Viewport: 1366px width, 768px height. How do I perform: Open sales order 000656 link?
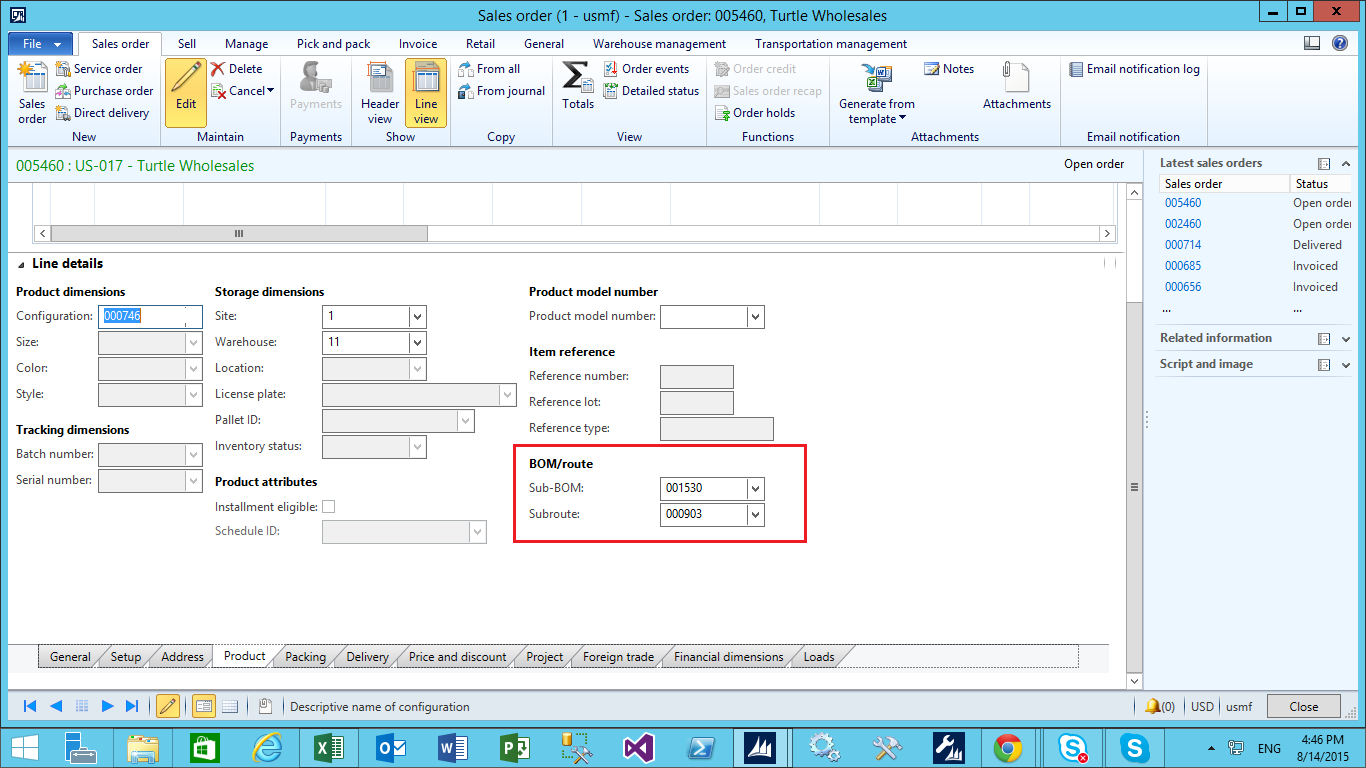coord(1183,287)
